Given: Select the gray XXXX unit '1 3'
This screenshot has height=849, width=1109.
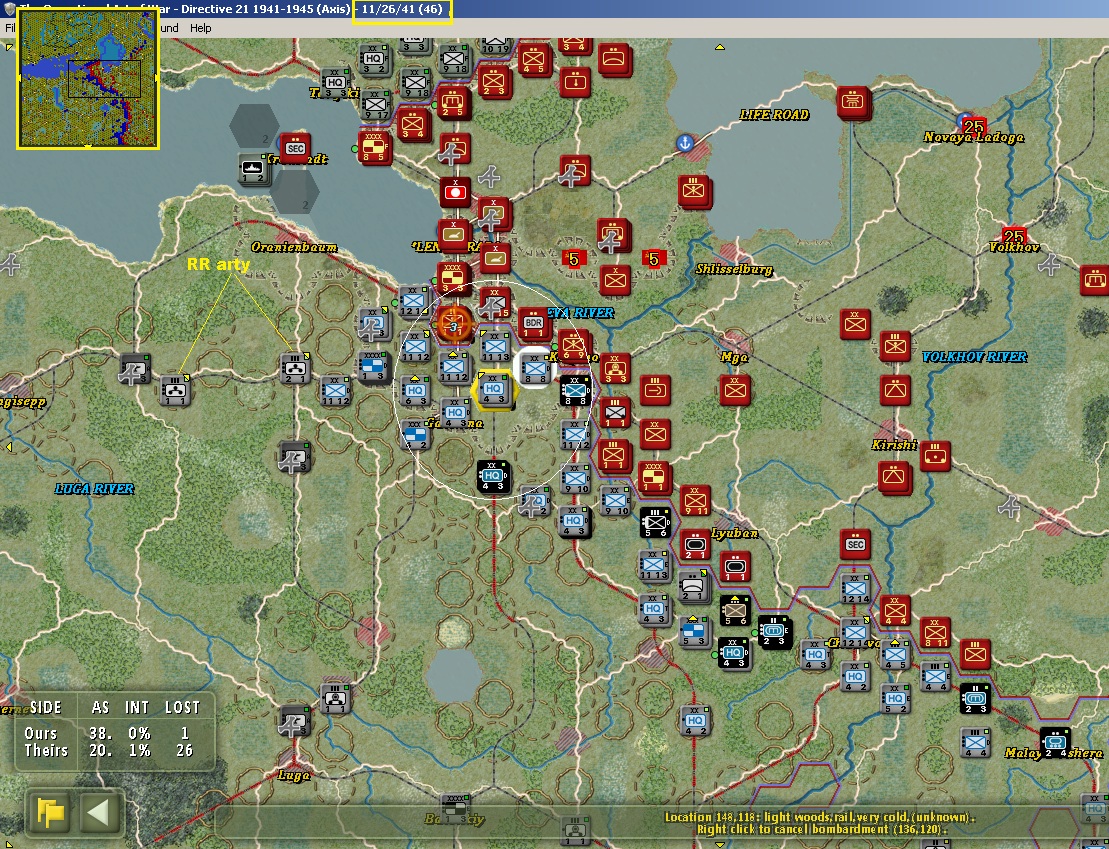Looking at the screenshot, I should tap(373, 367).
